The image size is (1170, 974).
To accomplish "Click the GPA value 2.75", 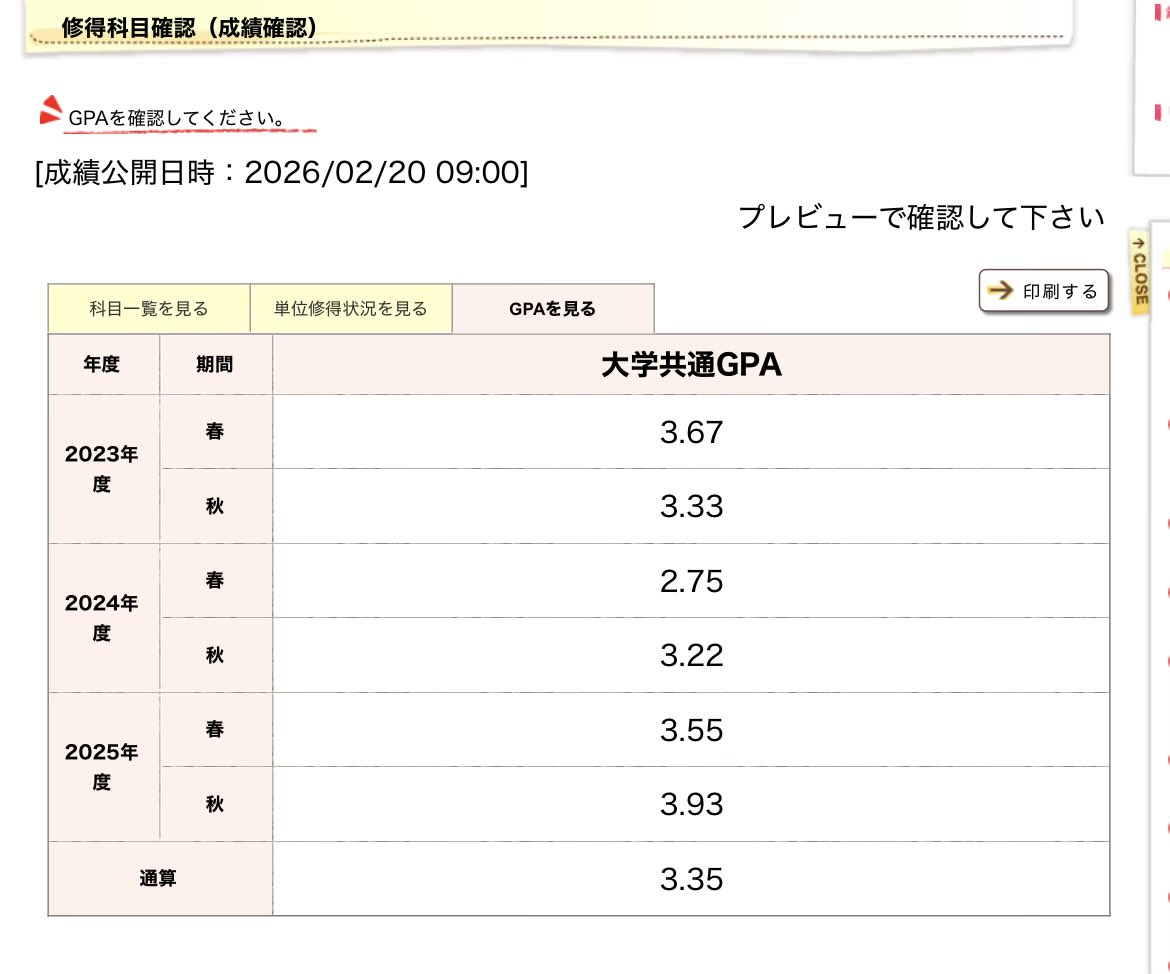I will 691,581.
